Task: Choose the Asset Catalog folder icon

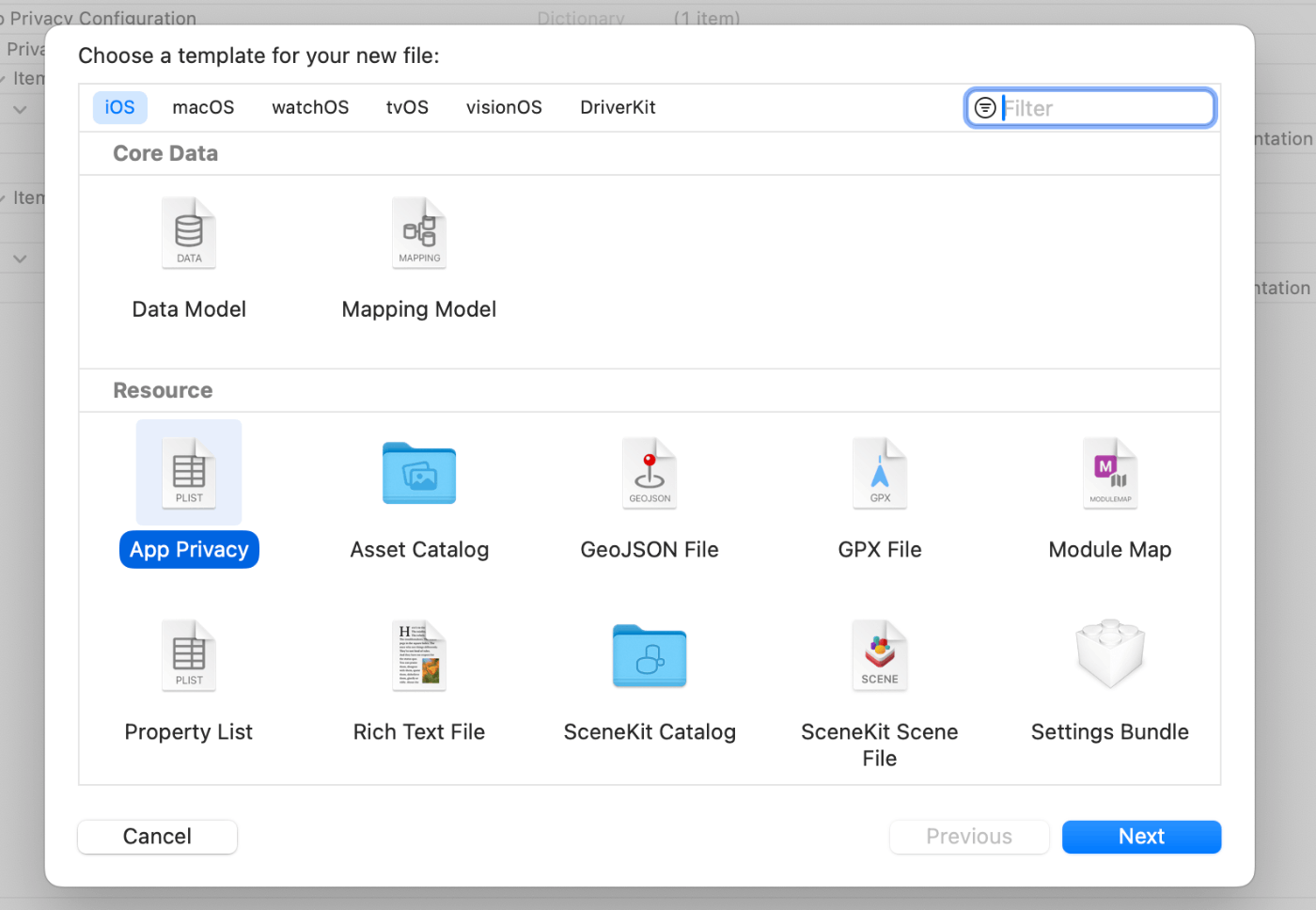Action: pos(419,473)
